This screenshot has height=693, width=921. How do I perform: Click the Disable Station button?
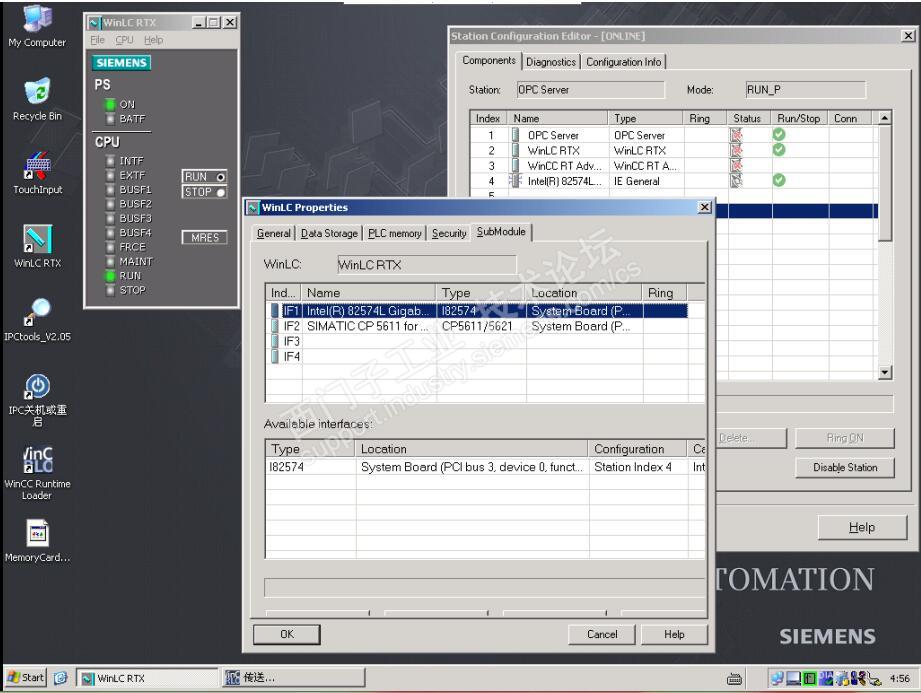click(845, 468)
